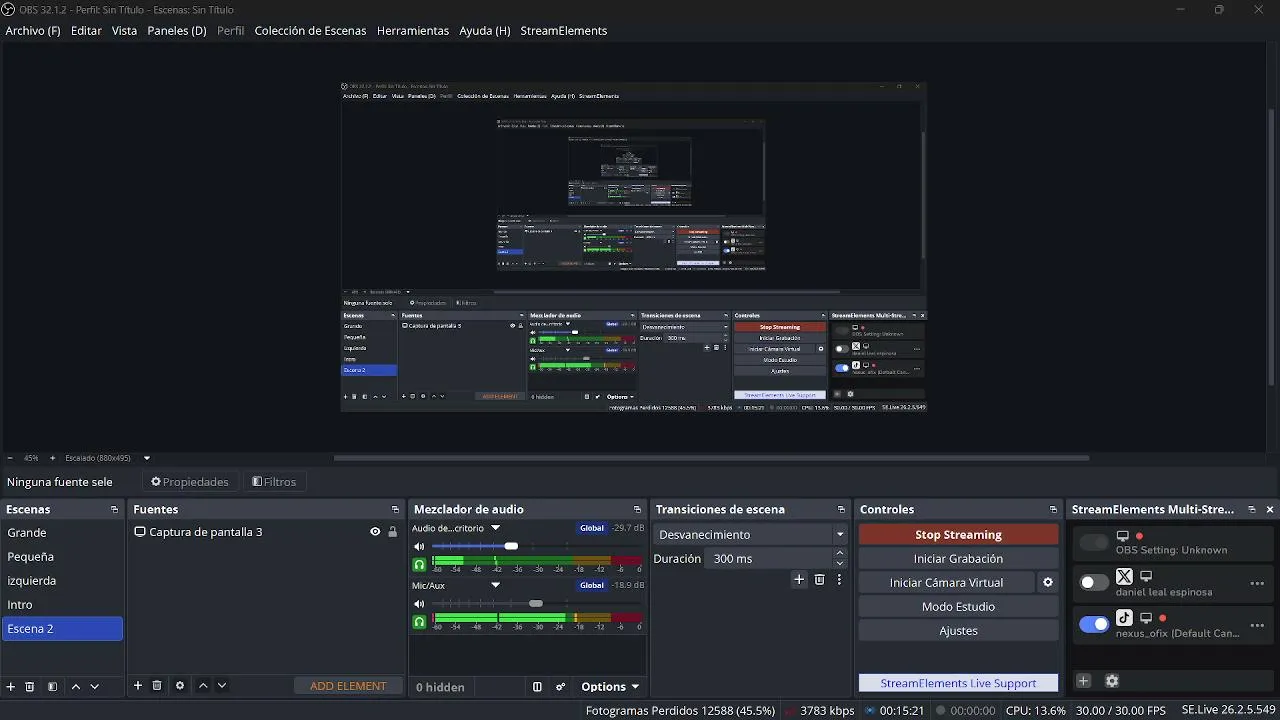Close the StreamElements Multi-Stream panel
This screenshot has width=1280, height=720.
click(x=1270, y=510)
